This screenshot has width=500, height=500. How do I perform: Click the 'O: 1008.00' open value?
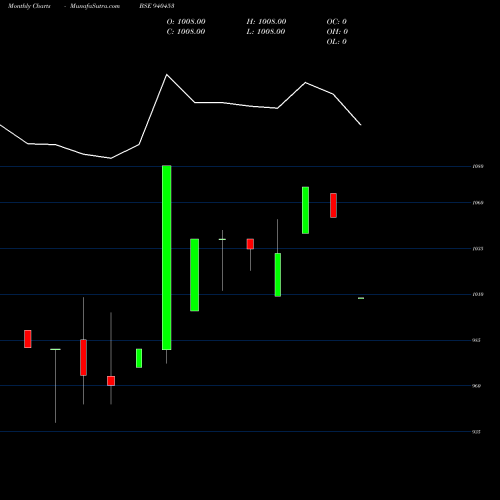pyautogui.click(x=186, y=22)
